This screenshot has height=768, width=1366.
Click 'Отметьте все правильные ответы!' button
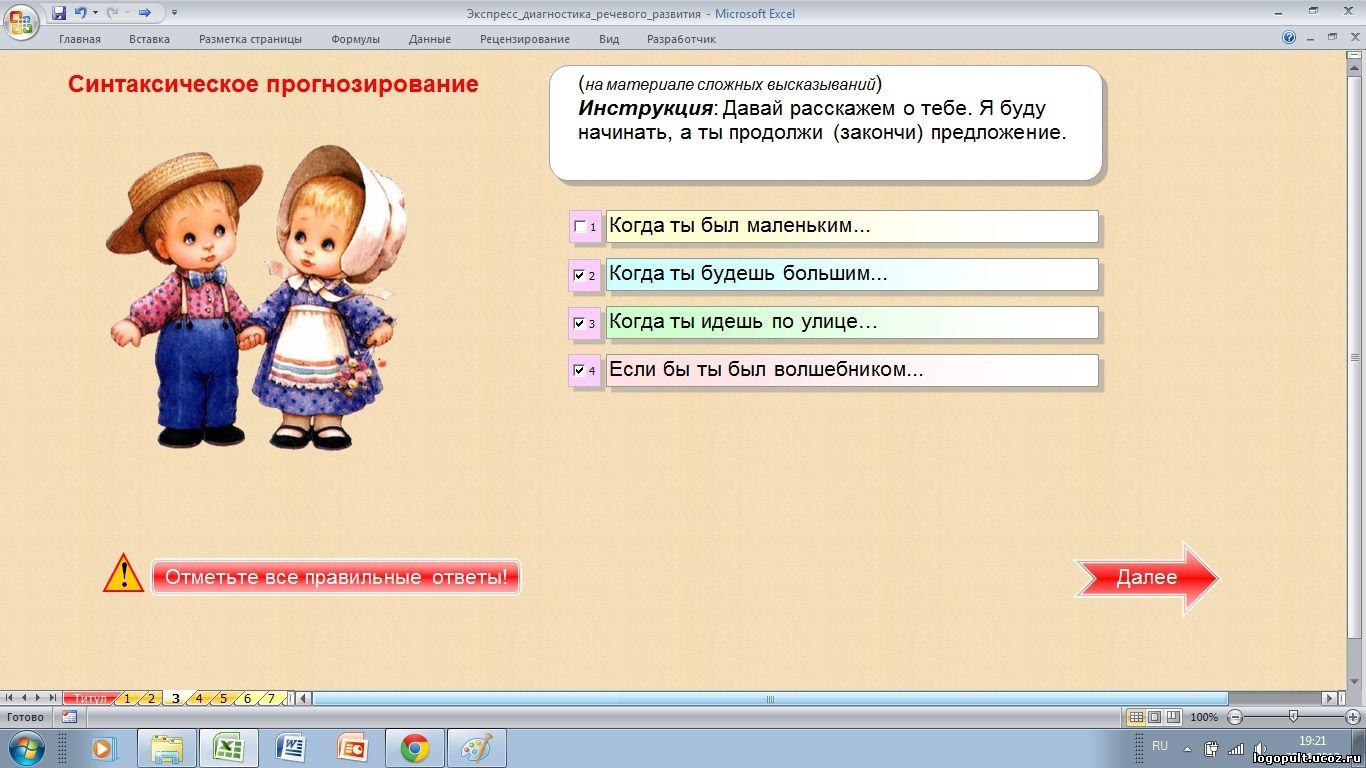click(336, 577)
